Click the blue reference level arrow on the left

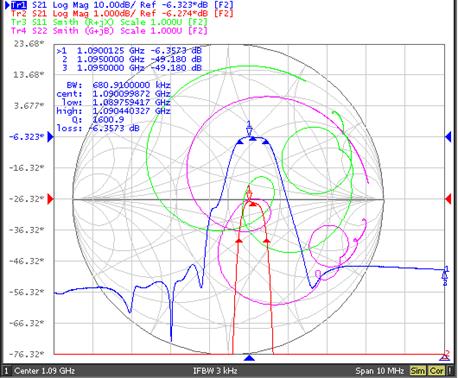pyautogui.click(x=50, y=137)
